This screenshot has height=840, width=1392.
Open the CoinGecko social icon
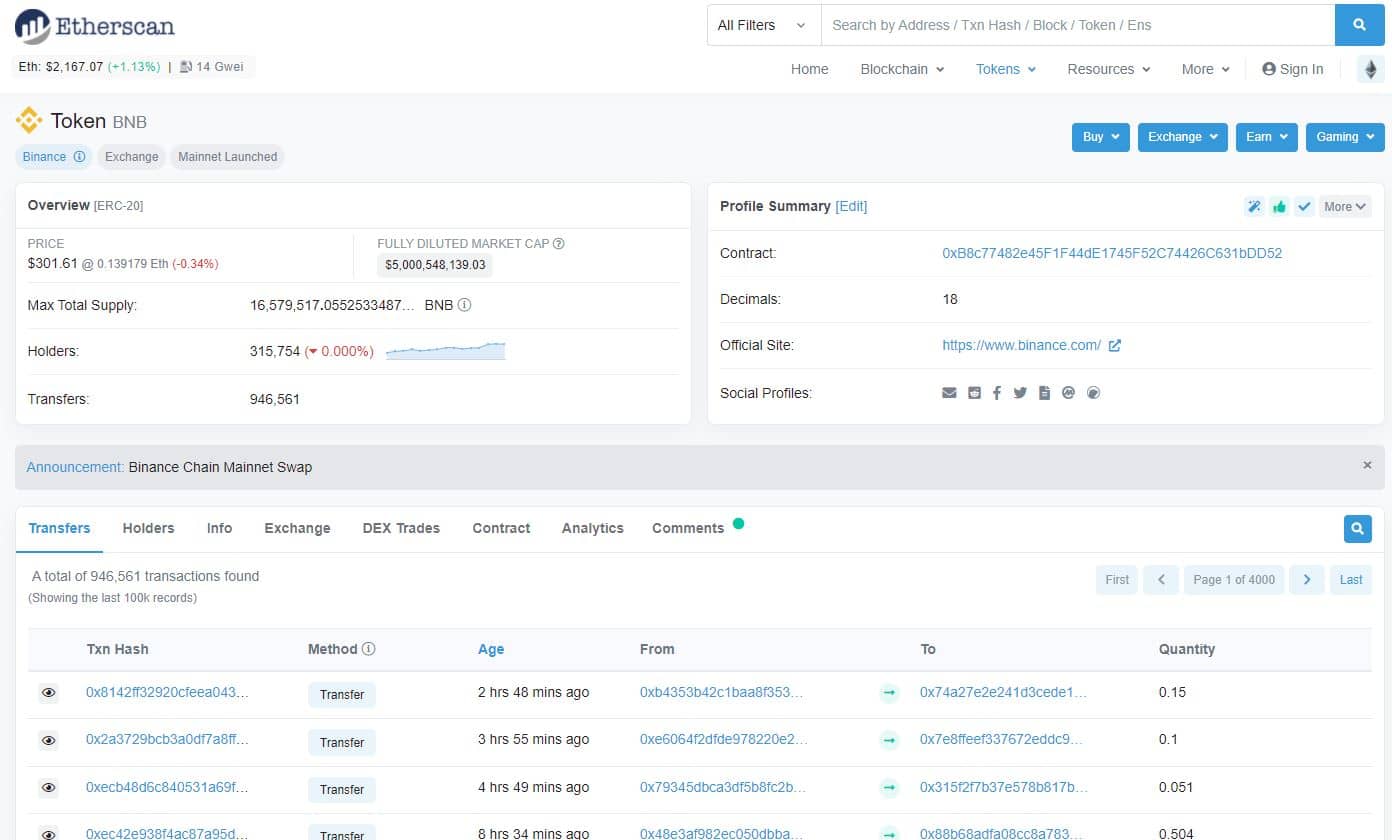(1093, 393)
